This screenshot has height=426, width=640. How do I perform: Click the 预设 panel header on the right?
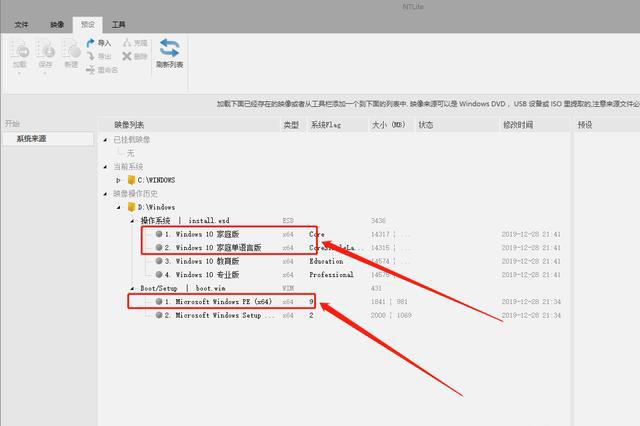584,125
